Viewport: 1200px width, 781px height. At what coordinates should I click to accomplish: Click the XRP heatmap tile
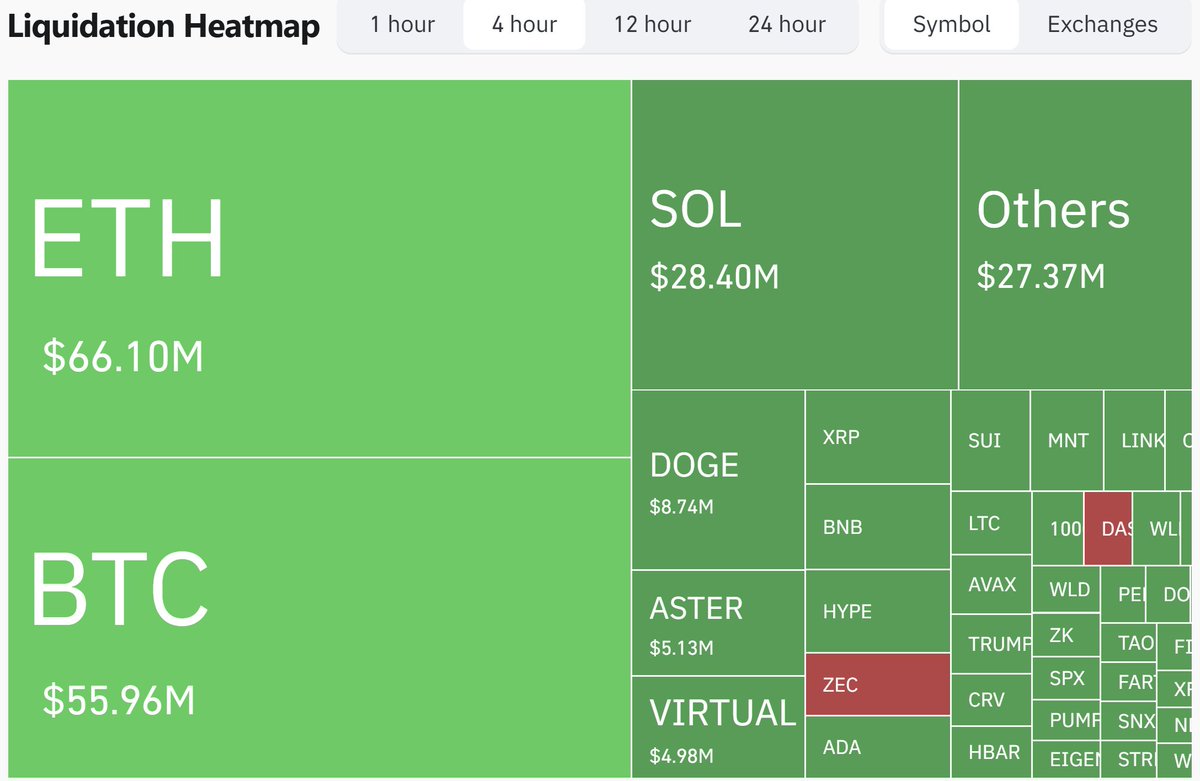pyautogui.click(x=877, y=437)
